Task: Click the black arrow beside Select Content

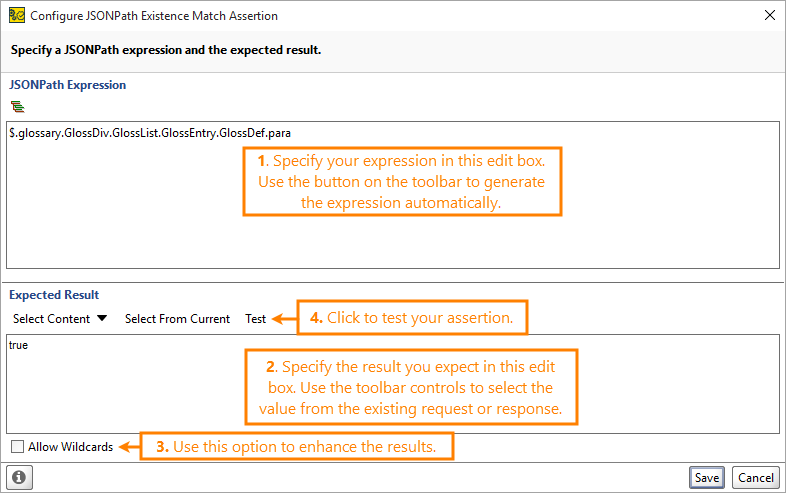Action: (102, 318)
